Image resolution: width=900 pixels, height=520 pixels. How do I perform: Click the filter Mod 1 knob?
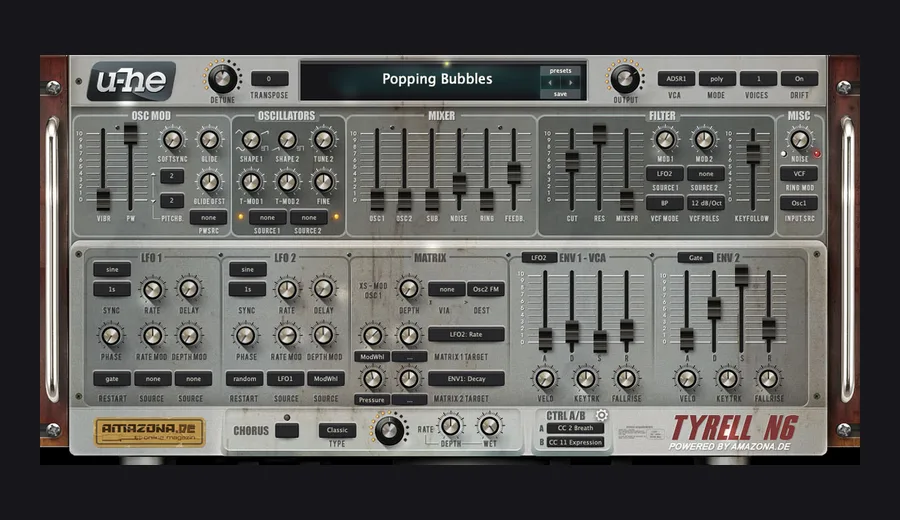665,139
